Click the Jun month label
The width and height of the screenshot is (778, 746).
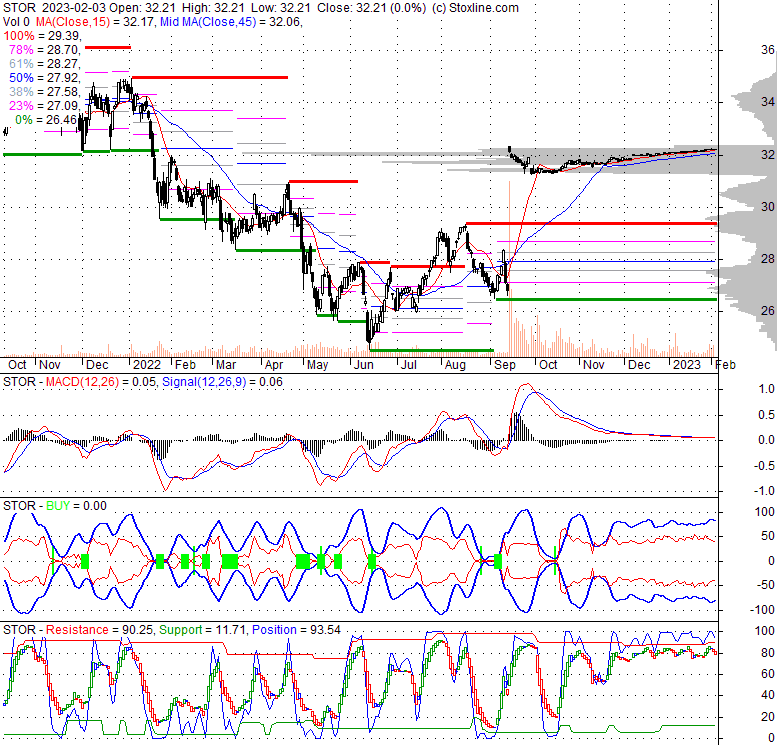[x=364, y=365]
